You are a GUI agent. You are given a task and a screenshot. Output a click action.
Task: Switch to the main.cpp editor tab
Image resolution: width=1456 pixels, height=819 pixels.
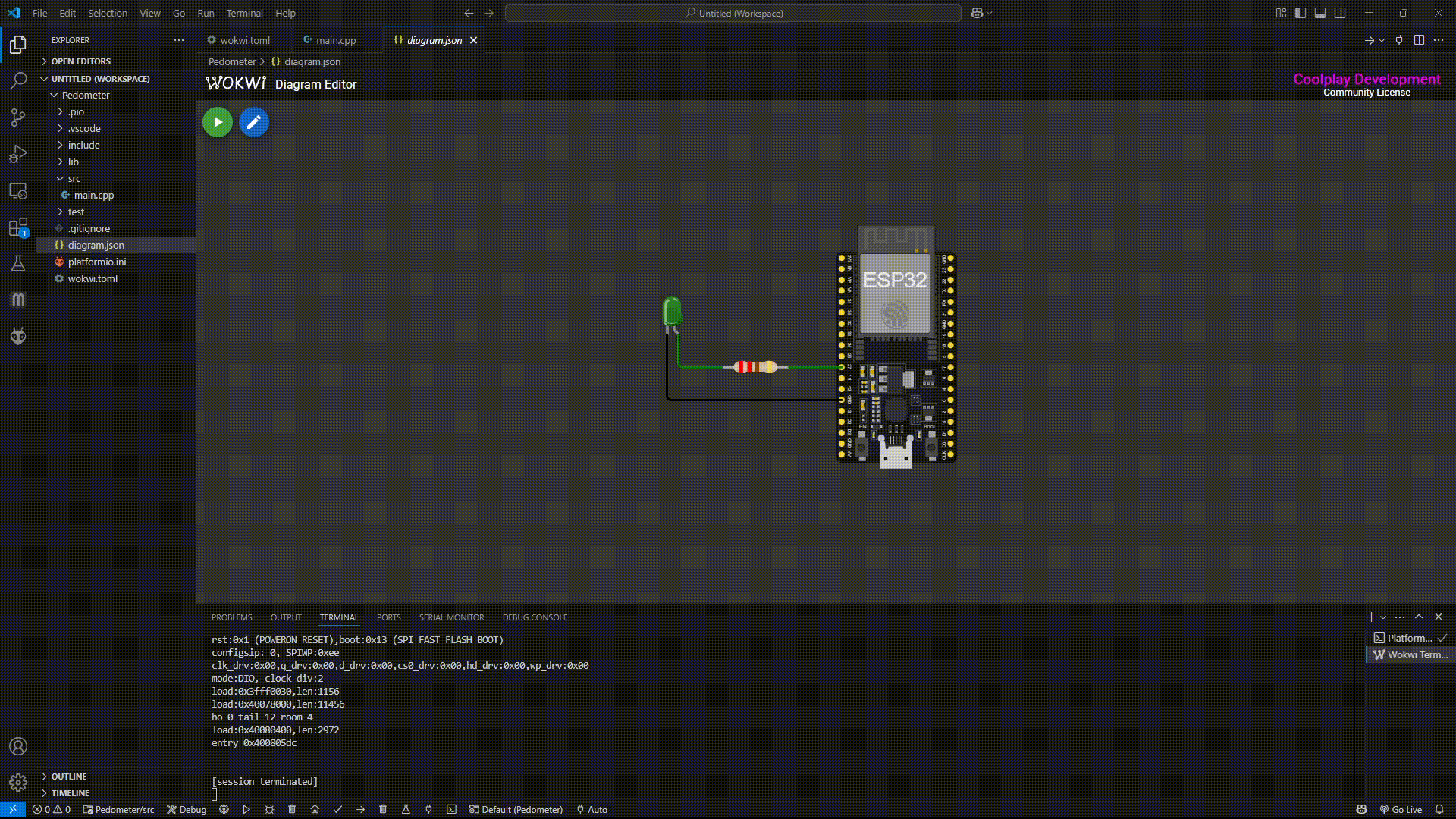click(x=336, y=40)
